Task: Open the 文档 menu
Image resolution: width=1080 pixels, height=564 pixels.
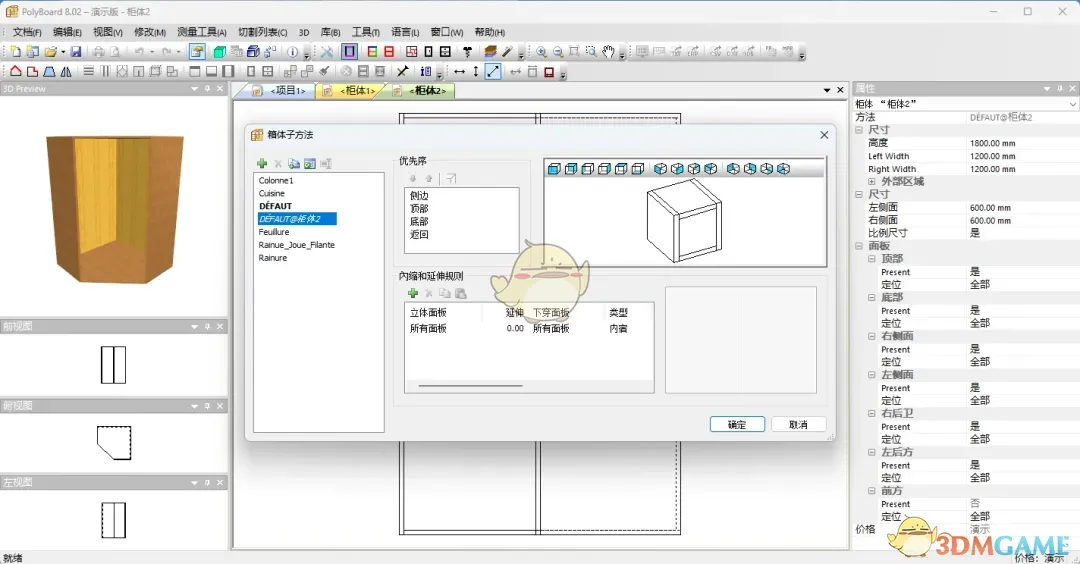Action: [27, 32]
